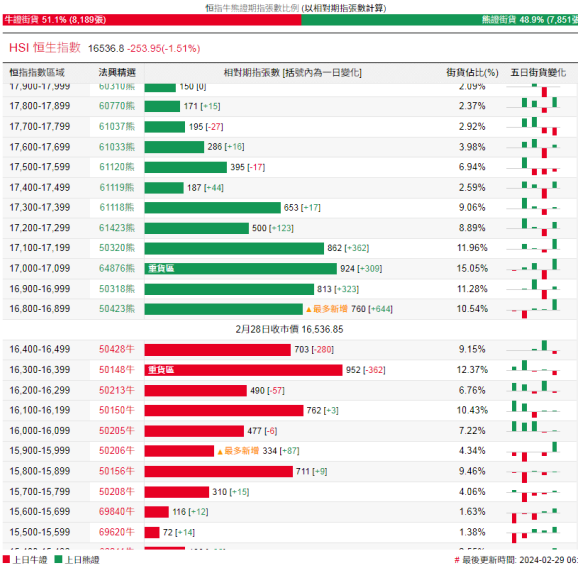Open bear warrant link 61119熊
The height and width of the screenshot is (569, 583).
117,187
